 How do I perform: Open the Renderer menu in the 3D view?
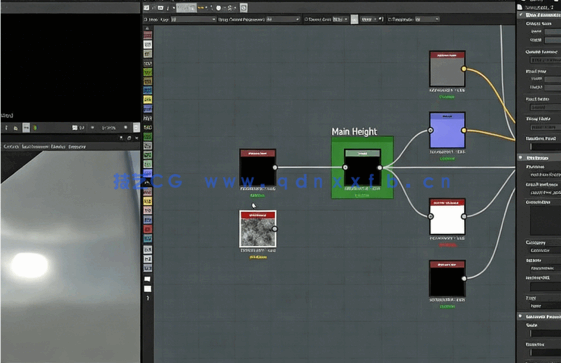77,147
